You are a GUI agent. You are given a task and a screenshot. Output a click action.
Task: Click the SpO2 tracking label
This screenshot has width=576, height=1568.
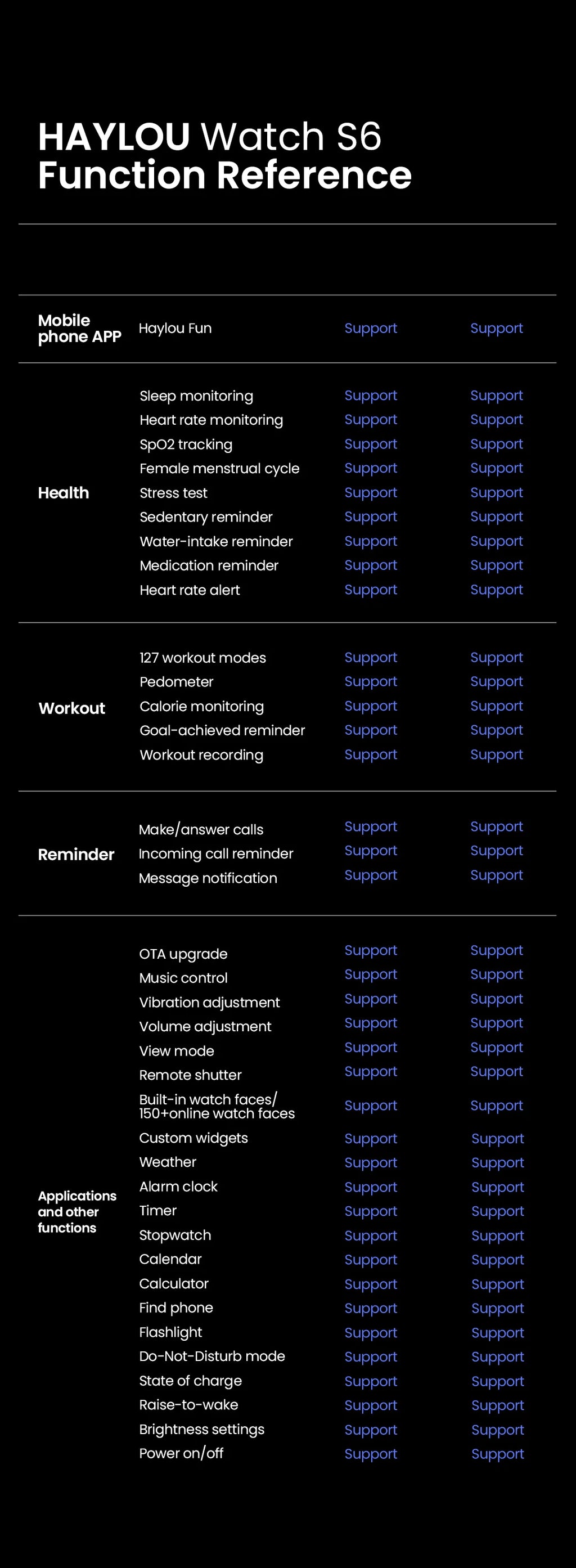(186, 445)
